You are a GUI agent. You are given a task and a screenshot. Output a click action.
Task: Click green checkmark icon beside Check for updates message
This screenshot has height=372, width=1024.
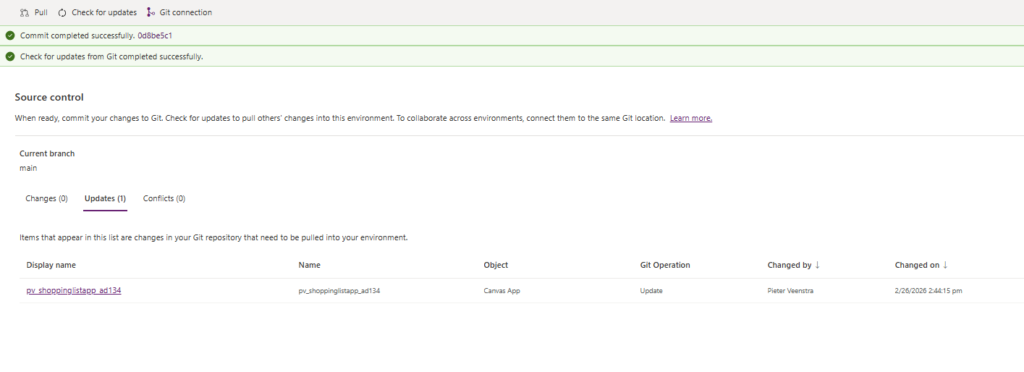(x=10, y=56)
